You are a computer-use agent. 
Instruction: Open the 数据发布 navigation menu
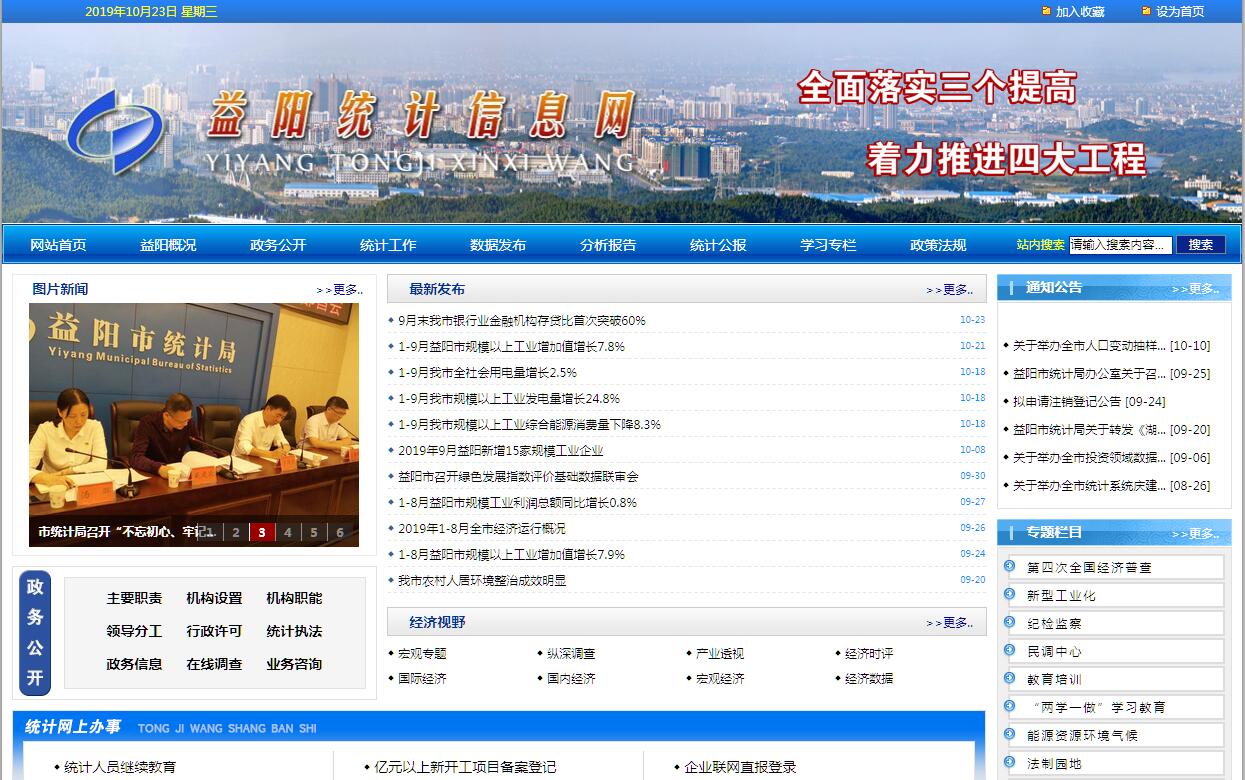click(x=498, y=245)
